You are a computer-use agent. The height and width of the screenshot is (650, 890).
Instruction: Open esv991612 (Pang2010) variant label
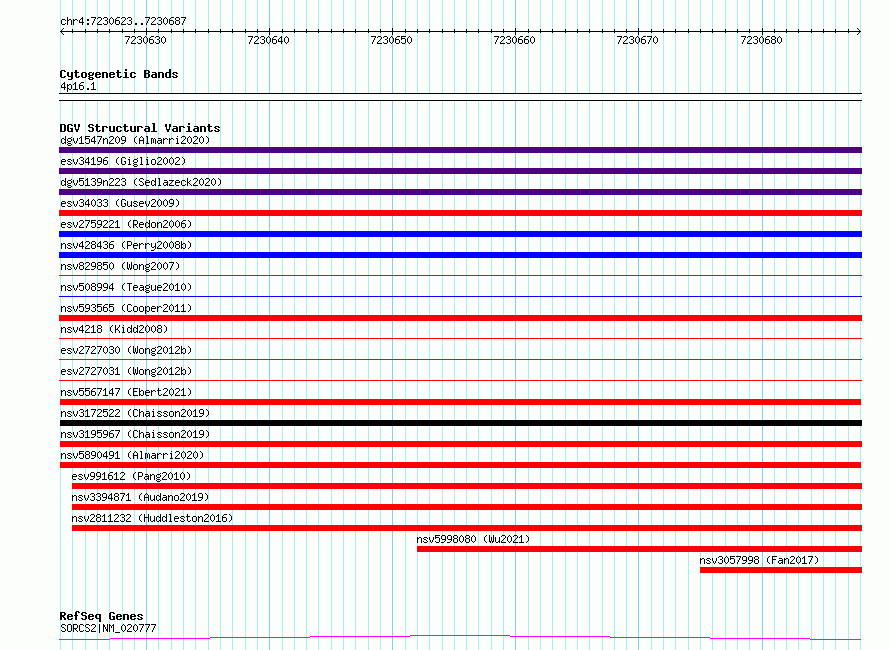131,476
